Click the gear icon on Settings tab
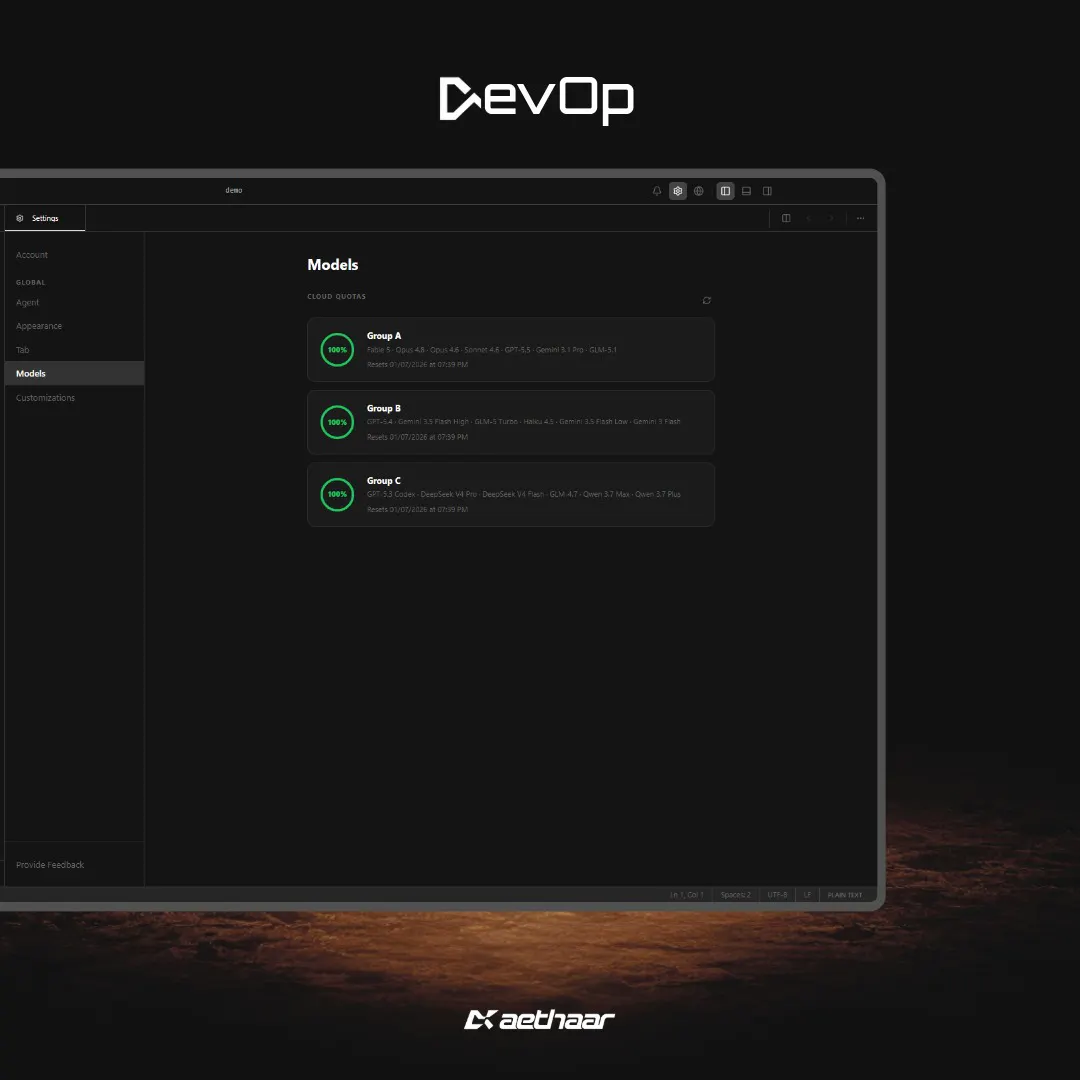 pos(20,218)
